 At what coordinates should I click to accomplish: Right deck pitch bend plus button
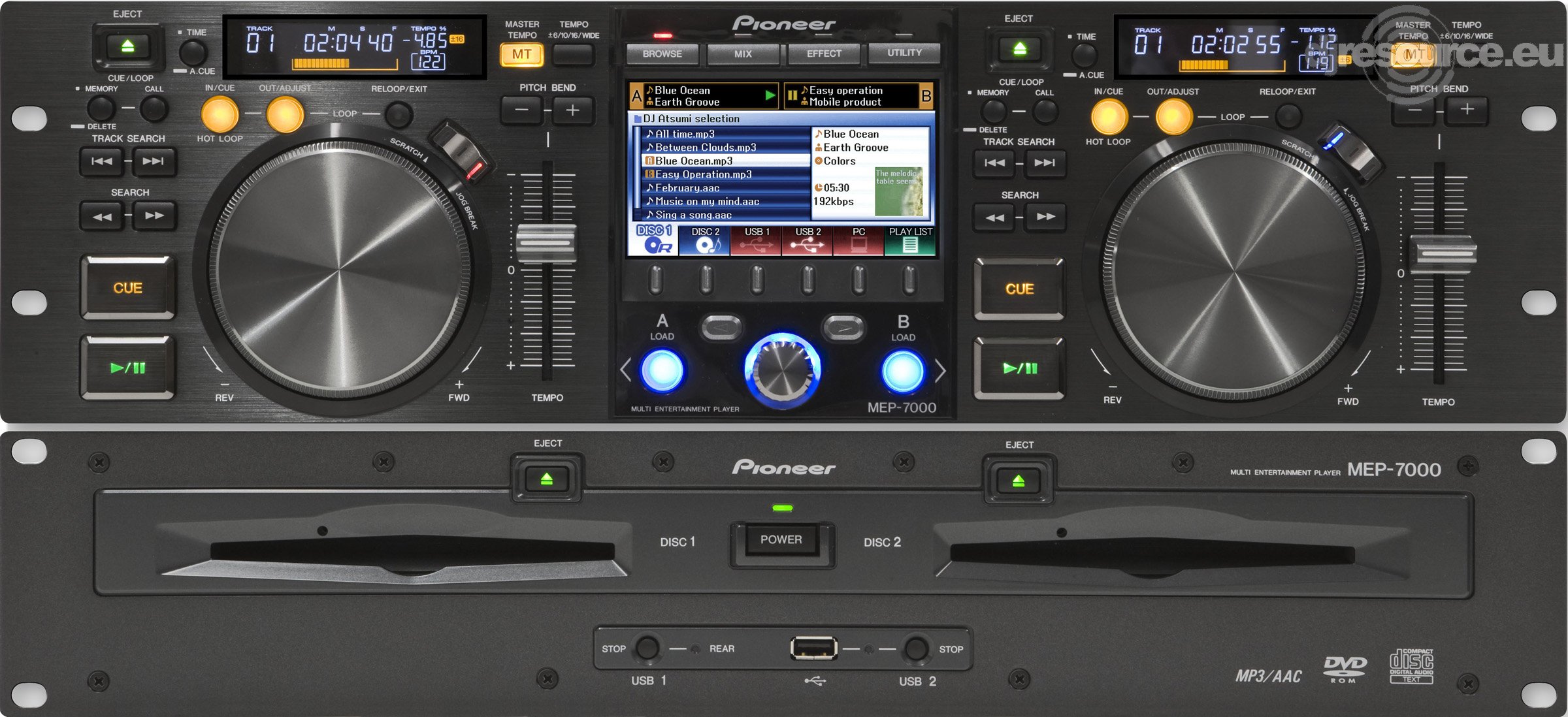1467,110
